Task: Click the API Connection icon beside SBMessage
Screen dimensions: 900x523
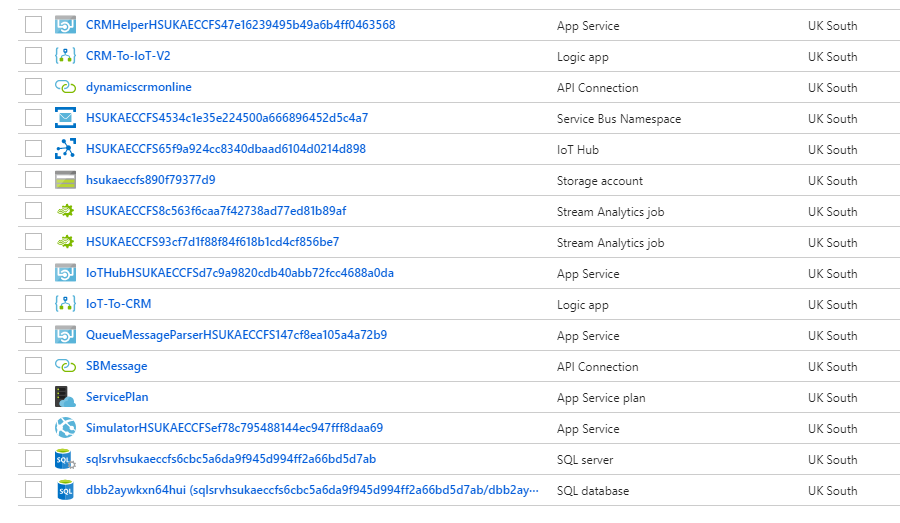Action: click(x=65, y=366)
